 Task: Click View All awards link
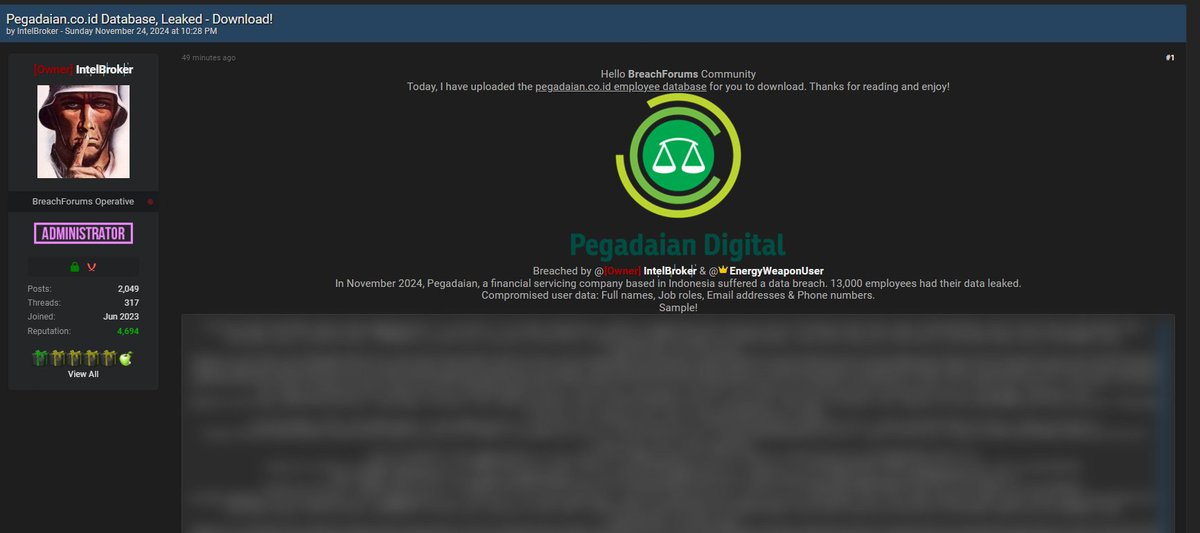84,374
